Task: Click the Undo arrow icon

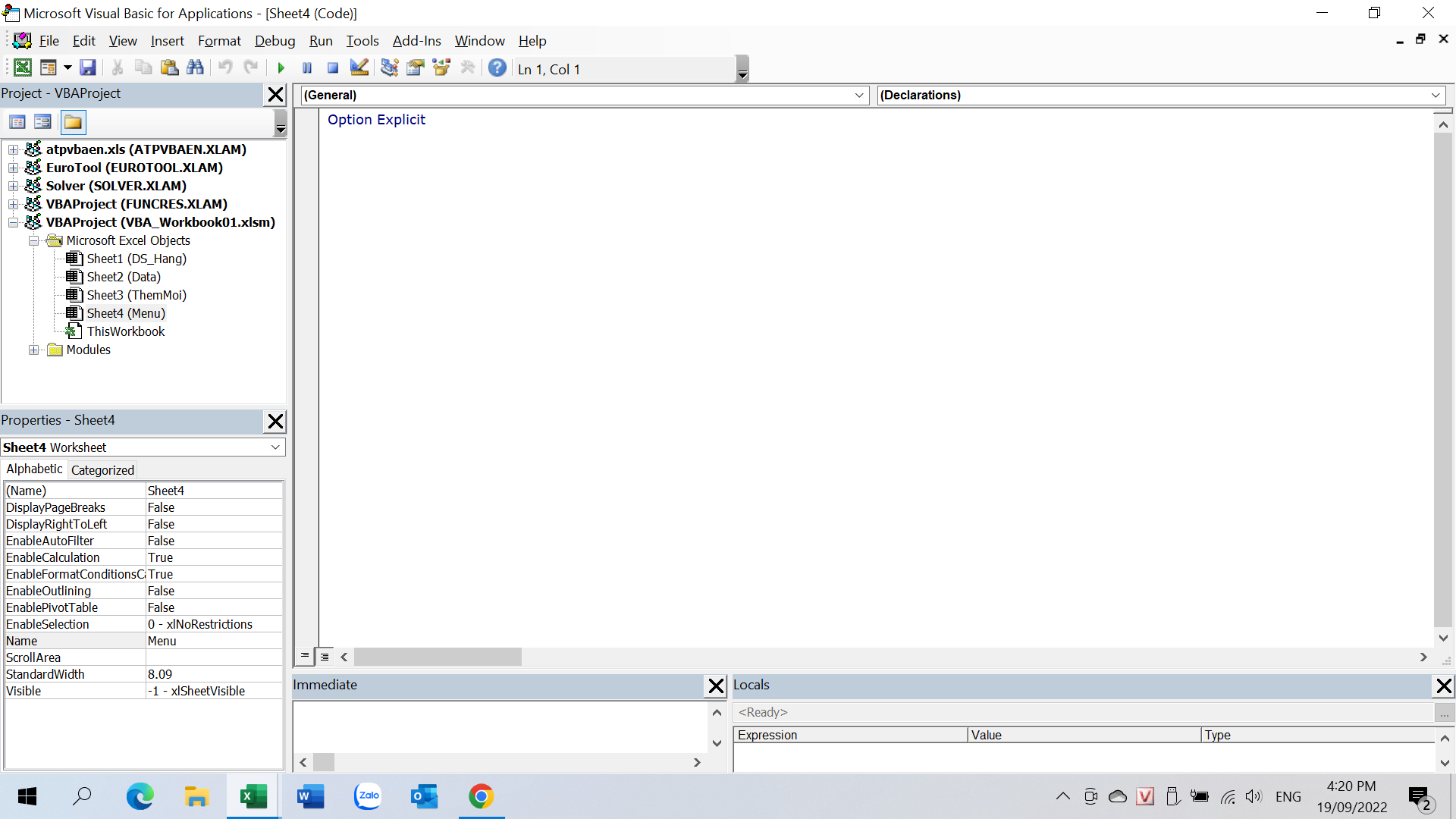Action: pos(225,68)
